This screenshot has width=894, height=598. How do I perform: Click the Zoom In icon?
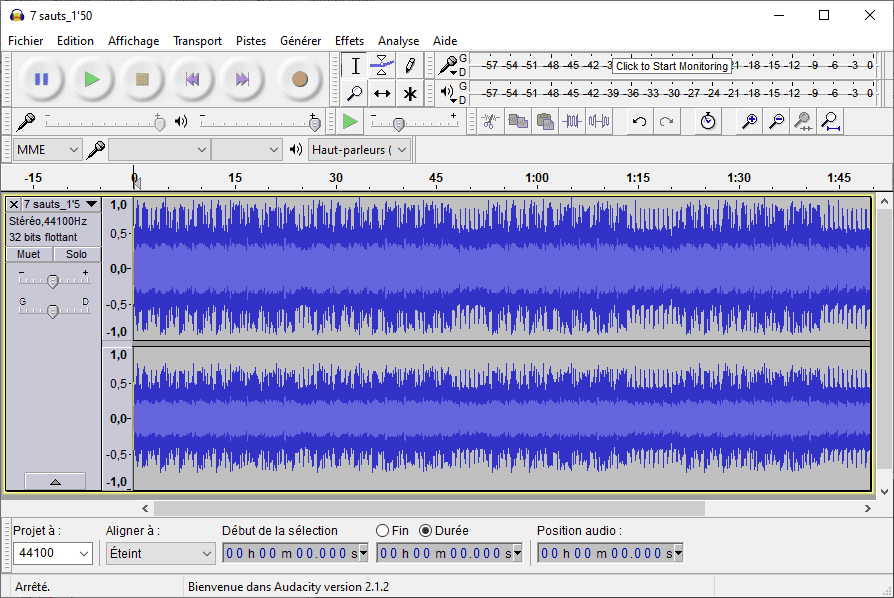(x=749, y=121)
